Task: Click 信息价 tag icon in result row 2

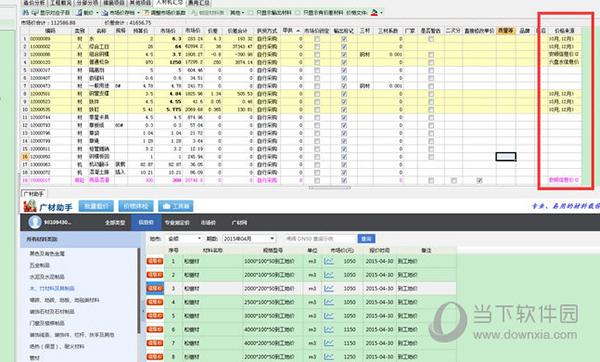Action: (x=155, y=275)
